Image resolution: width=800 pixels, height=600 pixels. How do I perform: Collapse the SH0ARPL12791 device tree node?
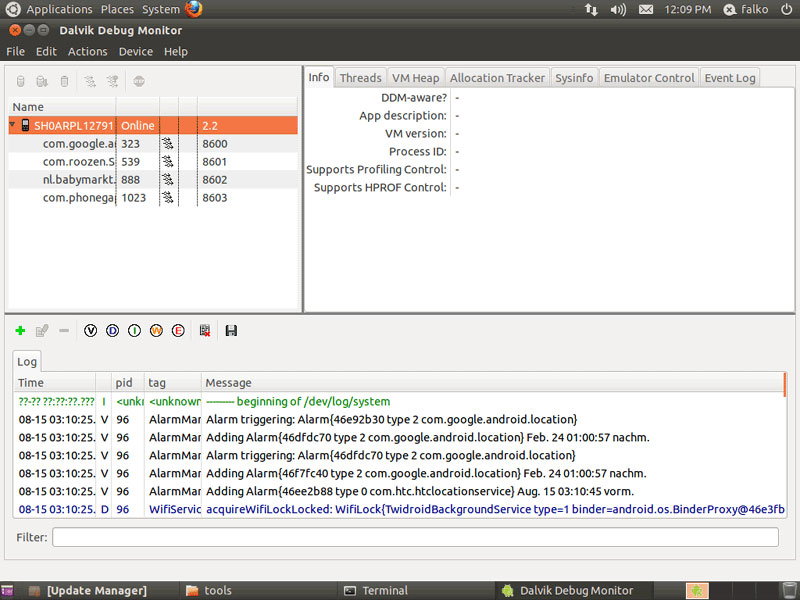(x=13, y=126)
